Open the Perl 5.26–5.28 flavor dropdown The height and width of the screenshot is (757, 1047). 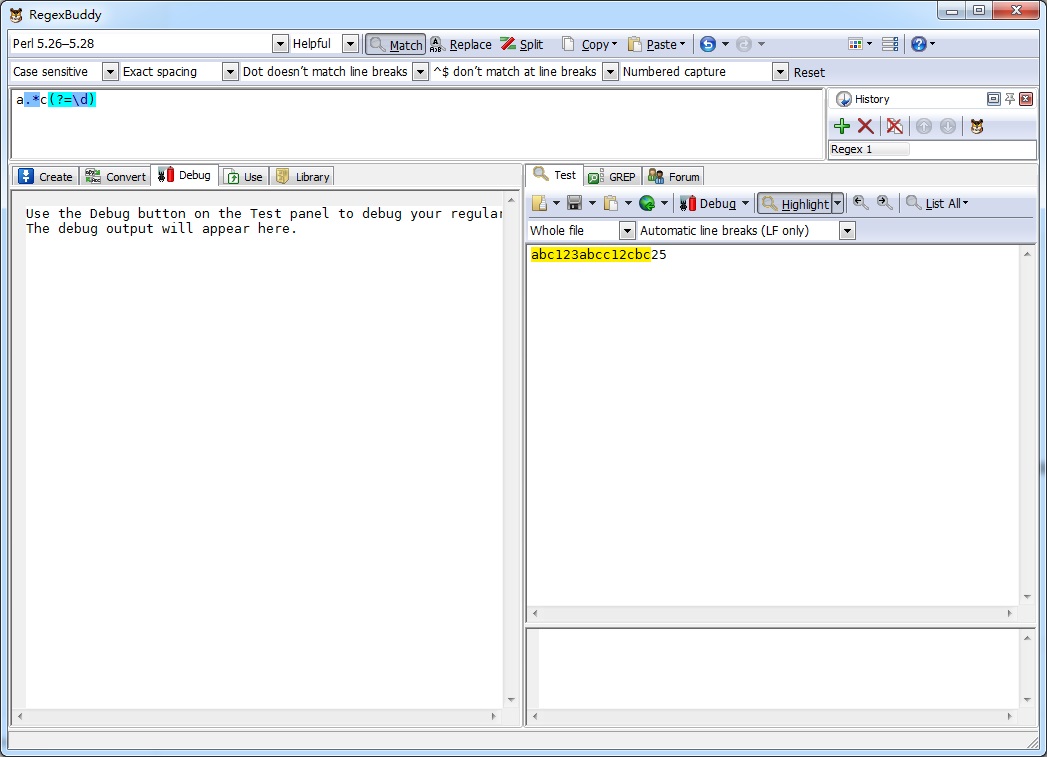point(280,44)
